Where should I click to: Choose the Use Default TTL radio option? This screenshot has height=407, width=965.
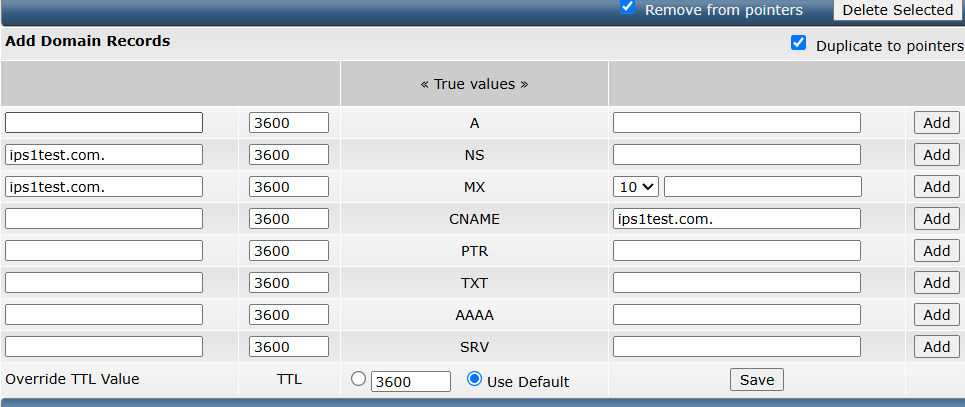tap(474, 379)
